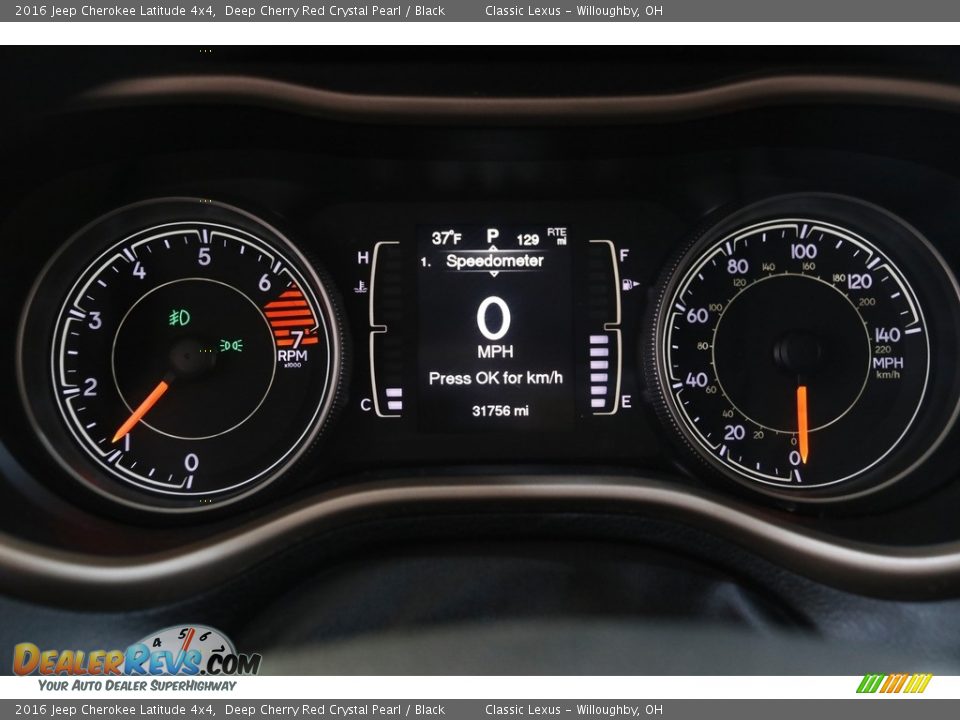Click the "Press OK for km/h" prompt
The image size is (960, 720).
496,378
